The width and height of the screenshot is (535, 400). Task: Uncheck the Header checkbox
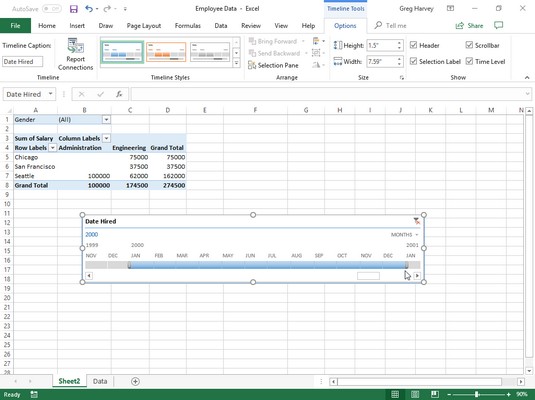coord(414,45)
